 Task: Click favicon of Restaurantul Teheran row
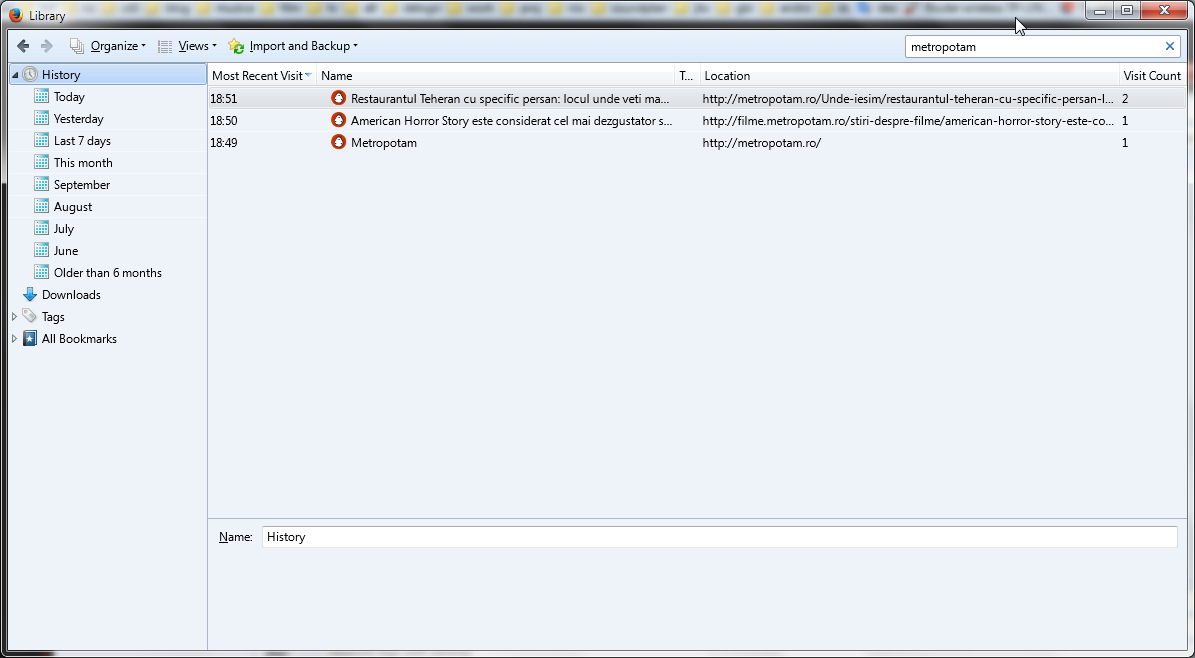click(338, 98)
